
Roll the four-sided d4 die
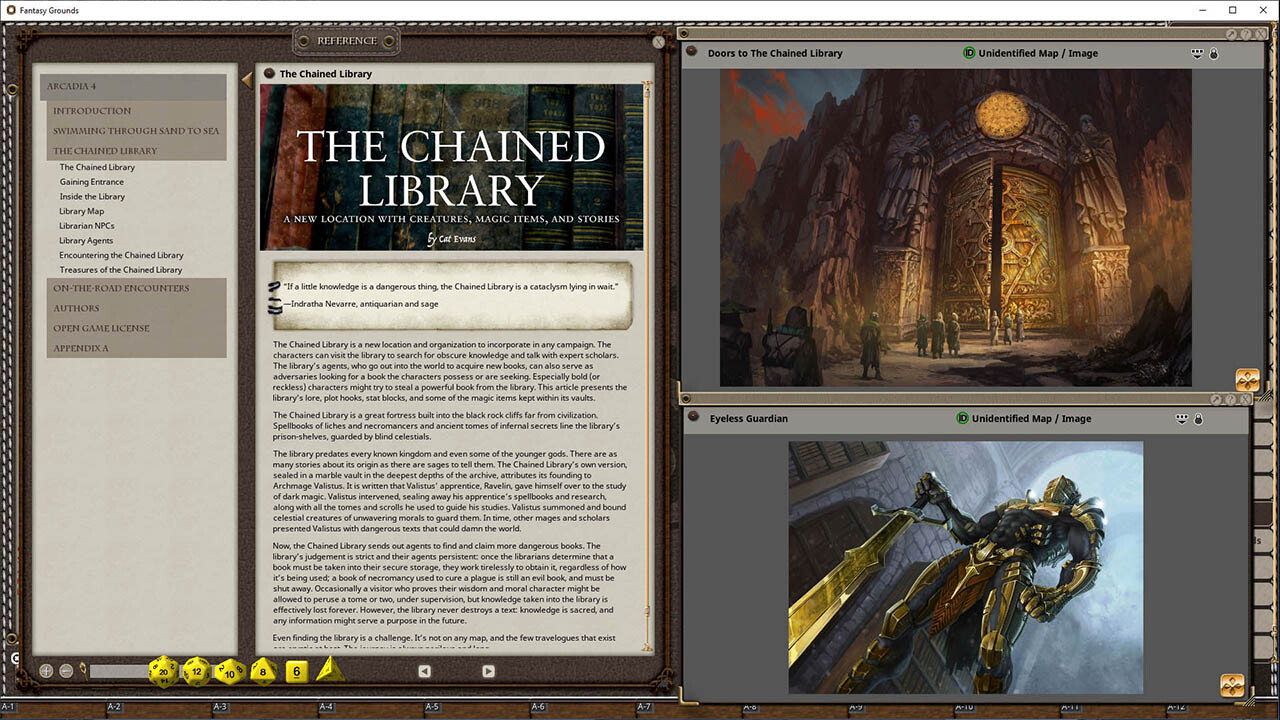pos(330,670)
